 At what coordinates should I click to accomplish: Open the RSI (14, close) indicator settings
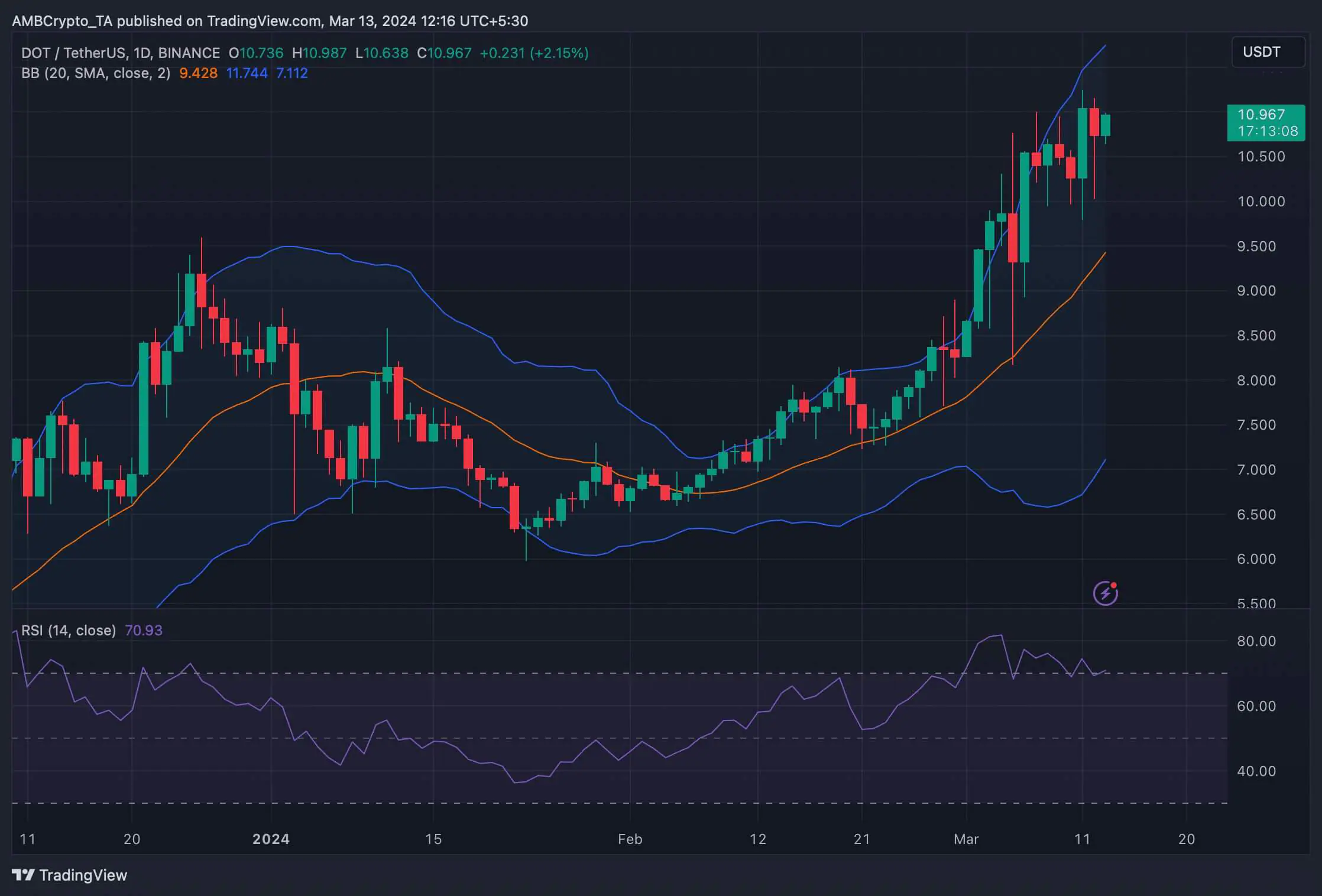68,631
